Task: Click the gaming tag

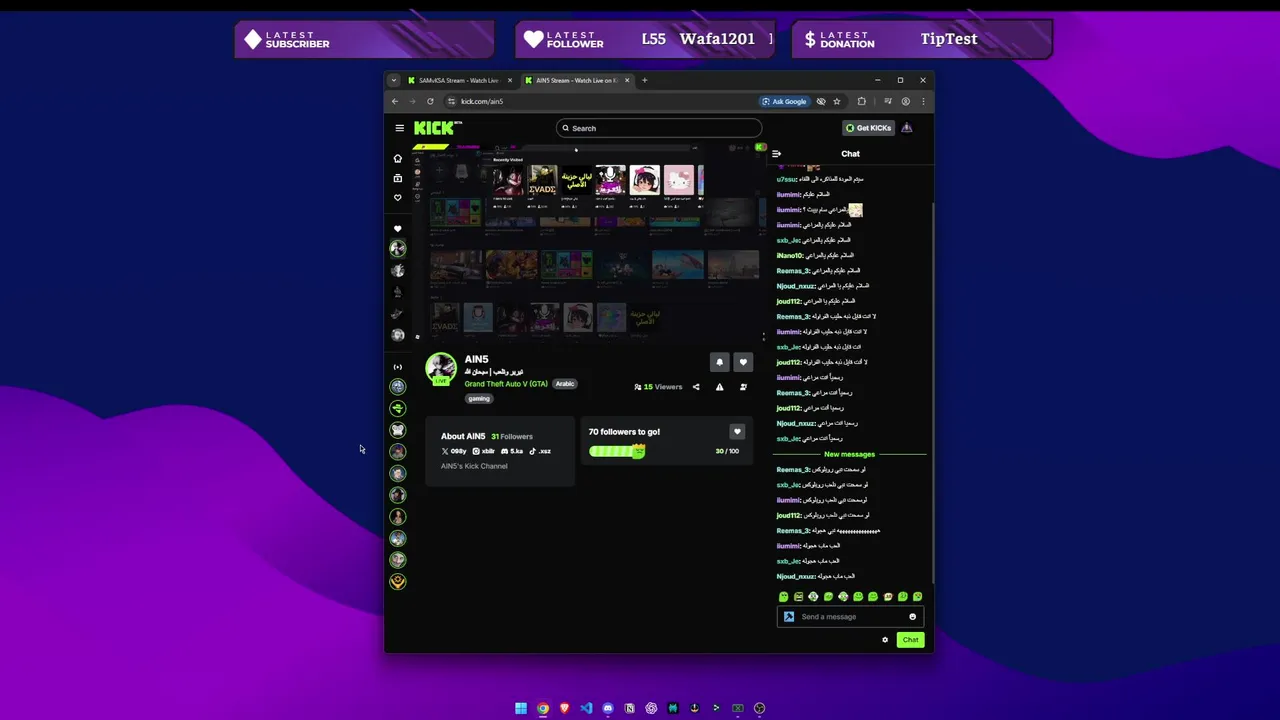Action: pos(479,399)
